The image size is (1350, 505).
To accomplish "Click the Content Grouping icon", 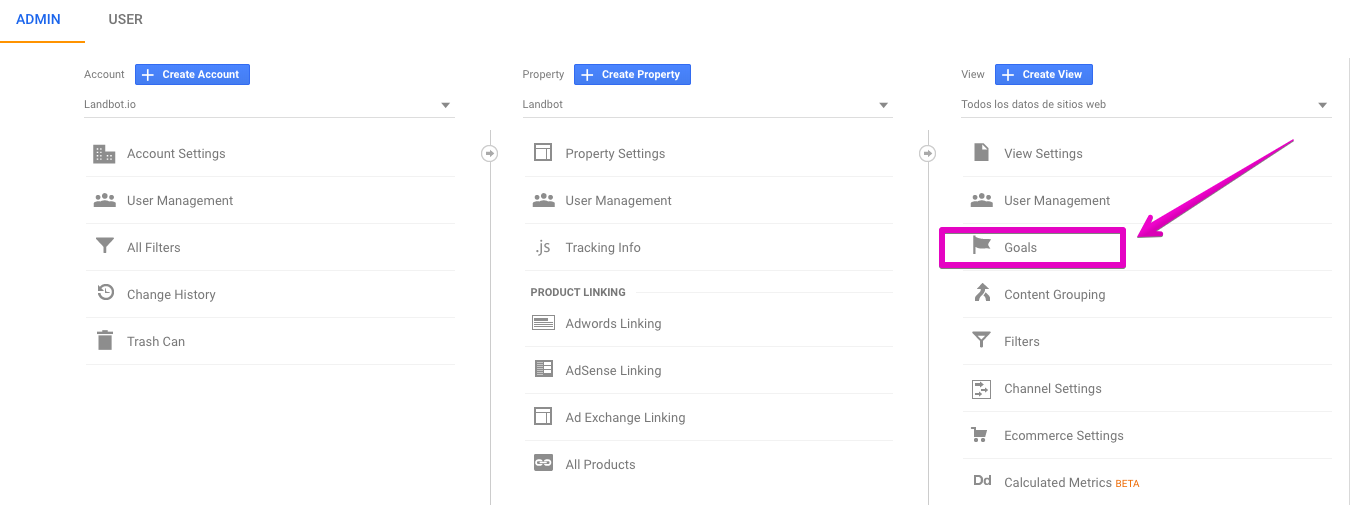I will coord(982,293).
